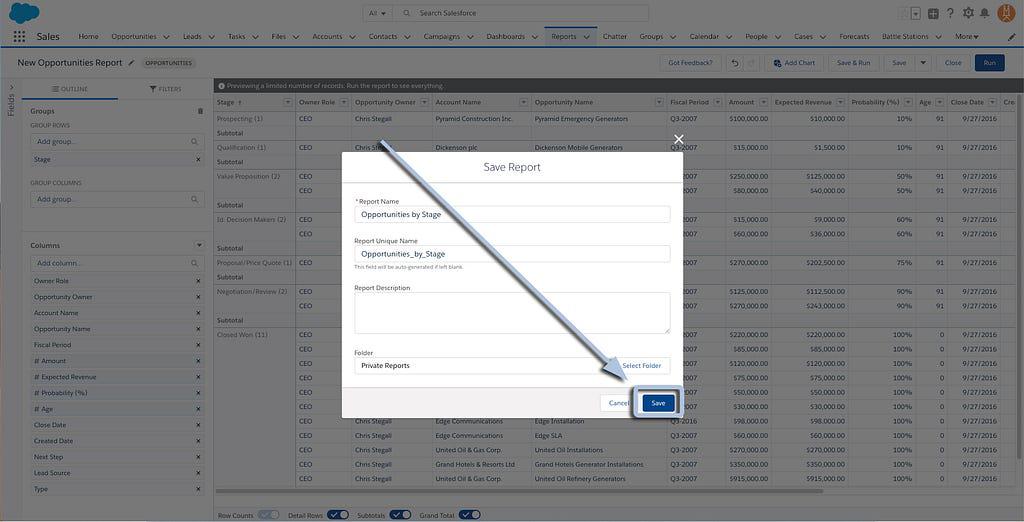
Task: Open the notifications bell
Action: 985,13
